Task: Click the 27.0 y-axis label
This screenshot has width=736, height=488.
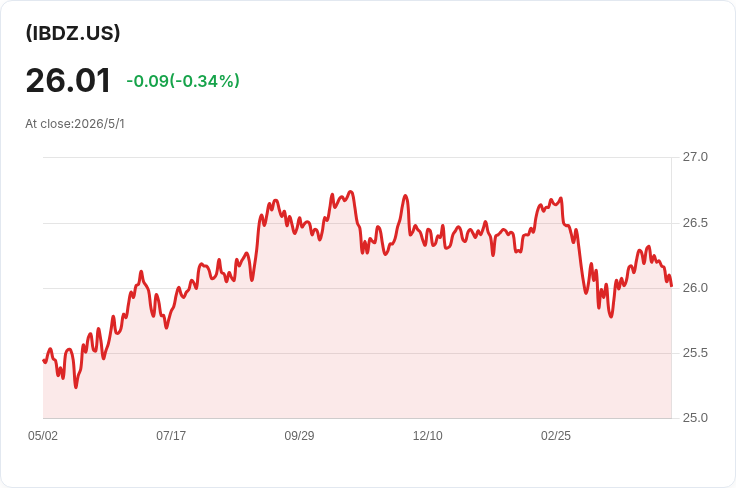Action: point(695,157)
